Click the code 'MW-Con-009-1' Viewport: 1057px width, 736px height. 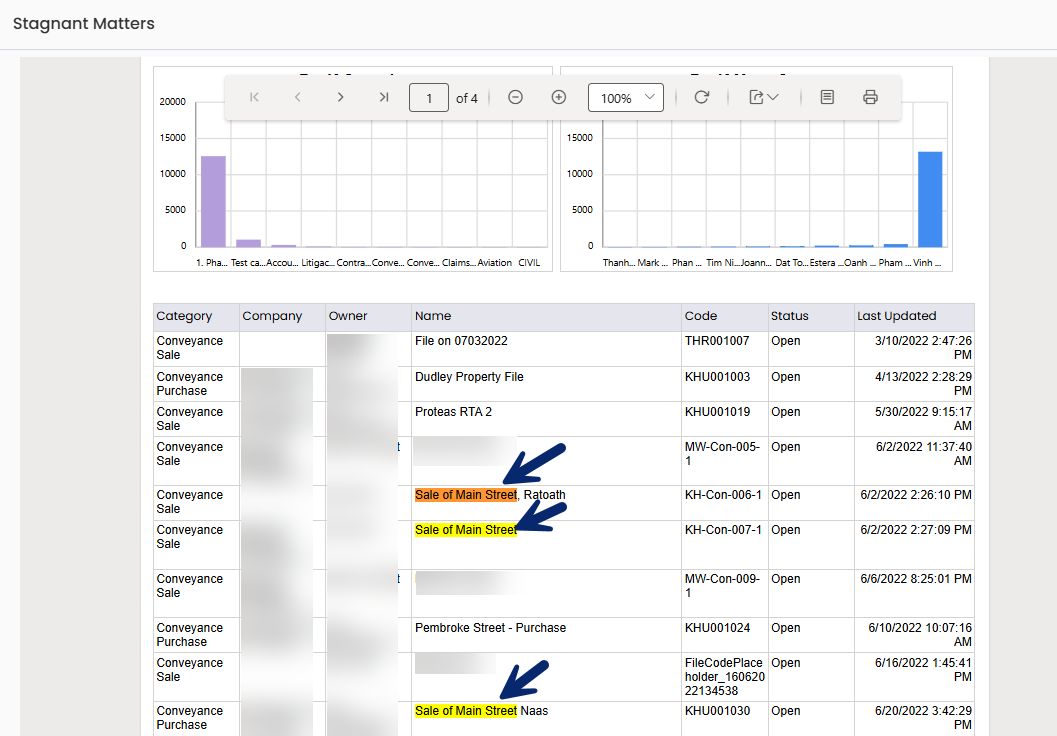pyautogui.click(x=723, y=586)
